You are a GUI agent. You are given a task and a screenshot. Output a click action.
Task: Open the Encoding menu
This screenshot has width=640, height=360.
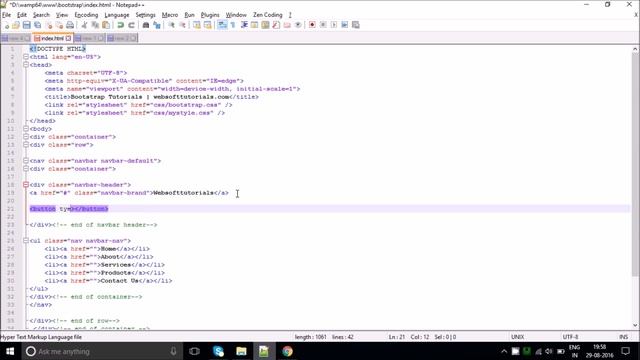[86, 15]
